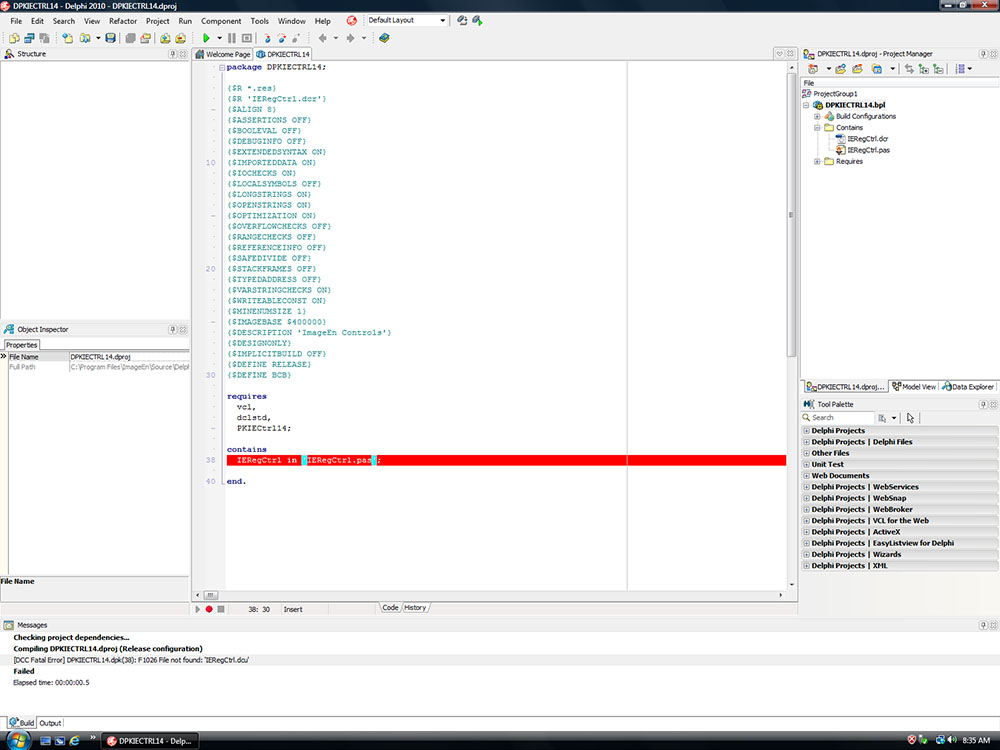Expand the Requires folder node

[x=817, y=161]
